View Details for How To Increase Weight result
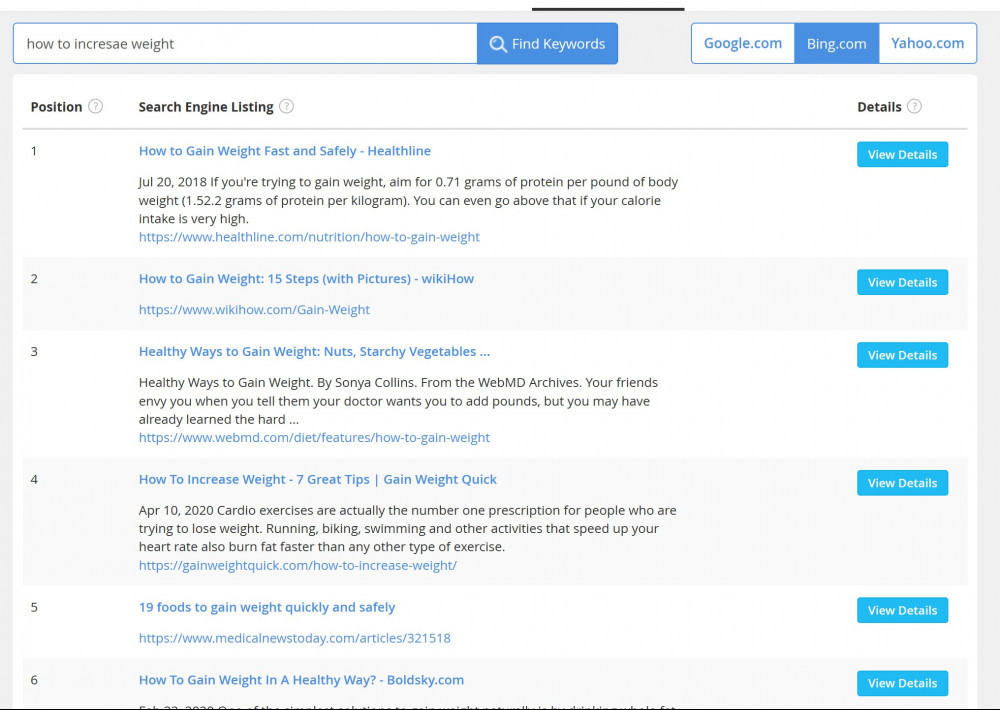The height and width of the screenshot is (710, 1000). (902, 483)
